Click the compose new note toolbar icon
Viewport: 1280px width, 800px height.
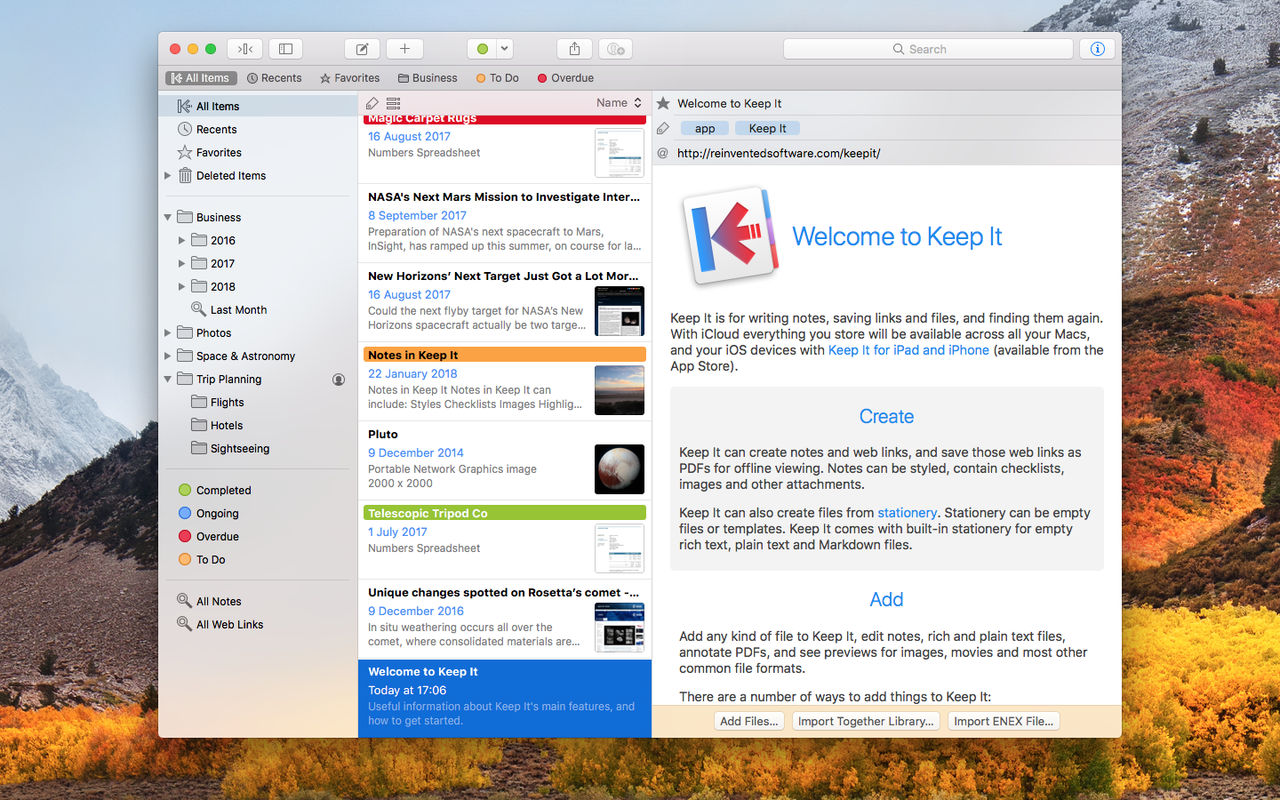click(362, 49)
